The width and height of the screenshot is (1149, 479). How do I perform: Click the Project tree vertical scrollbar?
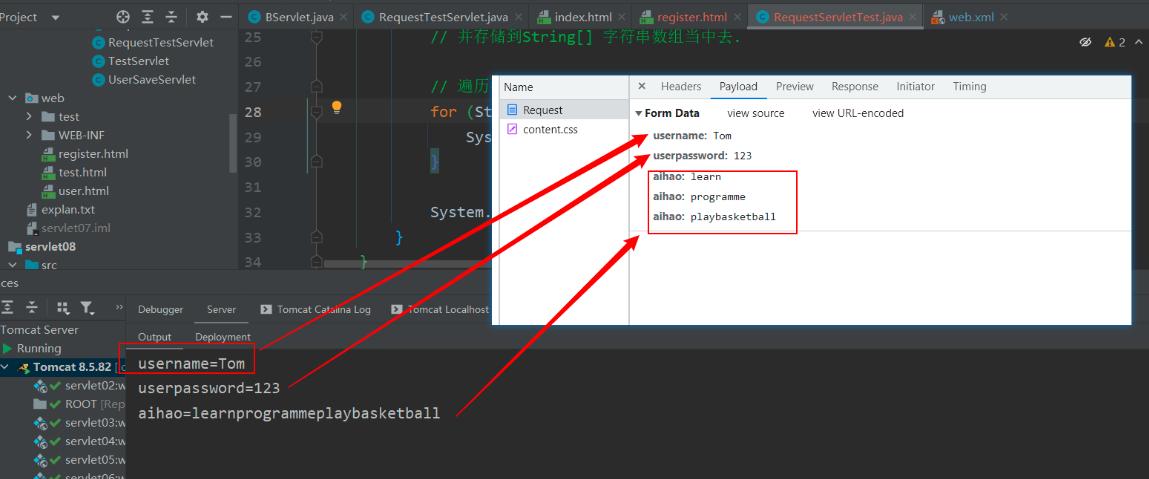click(x=234, y=143)
